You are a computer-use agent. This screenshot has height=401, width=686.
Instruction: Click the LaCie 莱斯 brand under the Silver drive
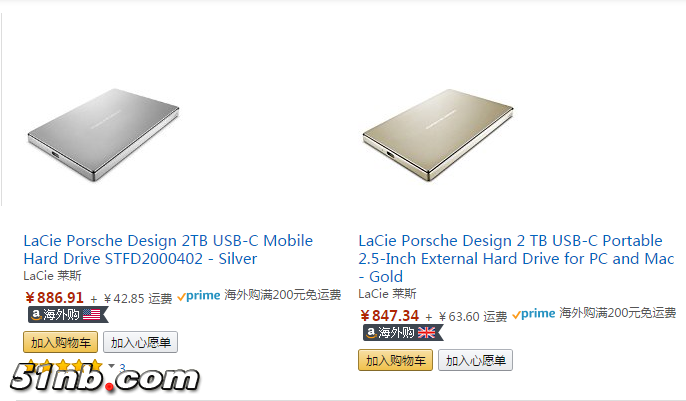click(52, 275)
